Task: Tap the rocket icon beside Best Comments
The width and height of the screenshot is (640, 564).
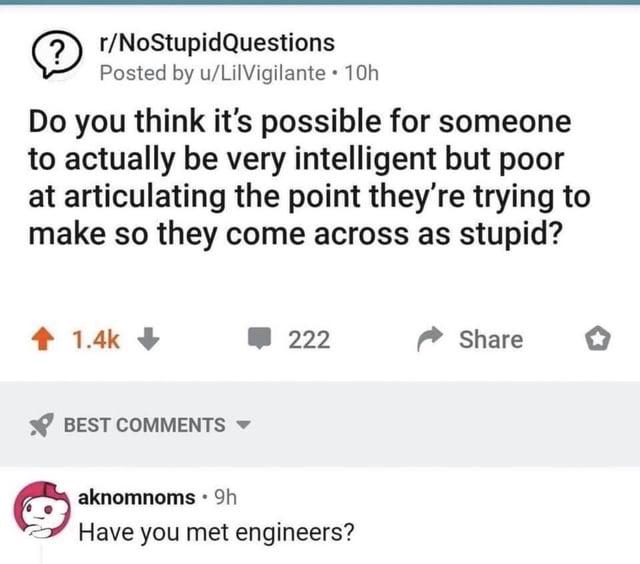Action: pos(41,425)
